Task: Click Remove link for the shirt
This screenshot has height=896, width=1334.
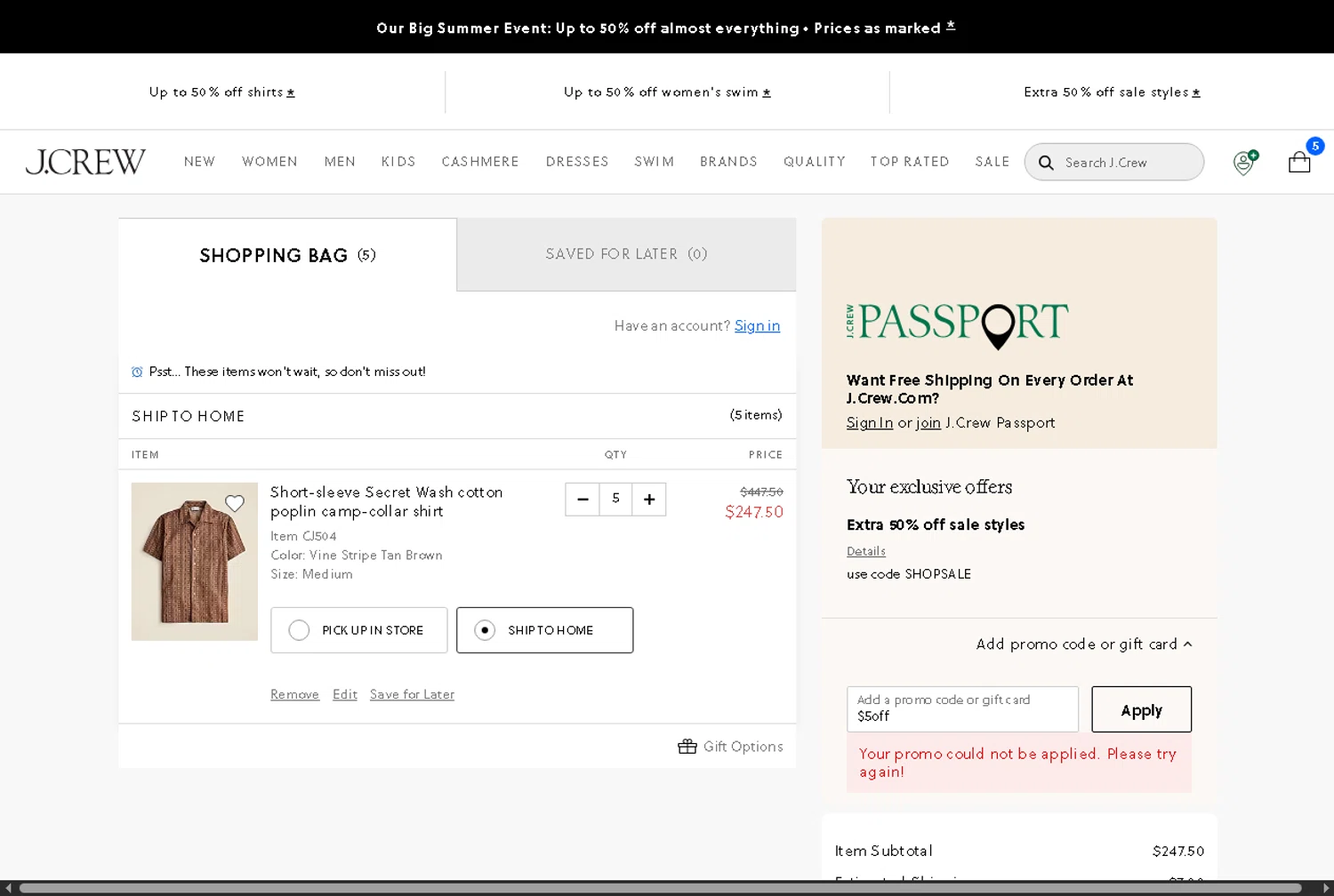Action: click(x=294, y=694)
